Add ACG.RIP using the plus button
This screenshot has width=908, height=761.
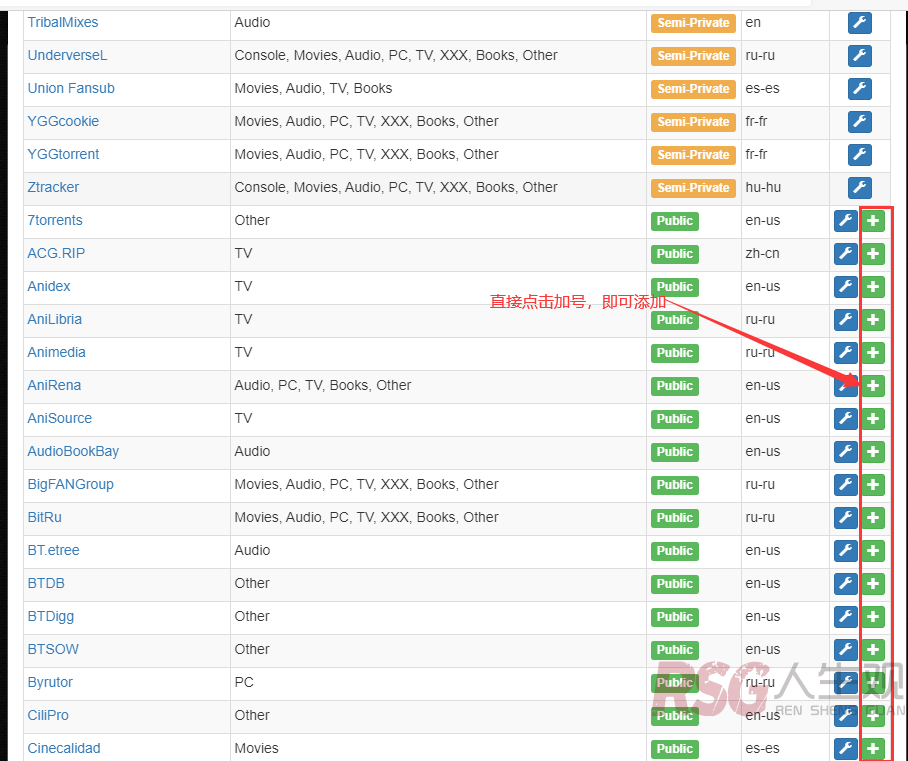873,254
